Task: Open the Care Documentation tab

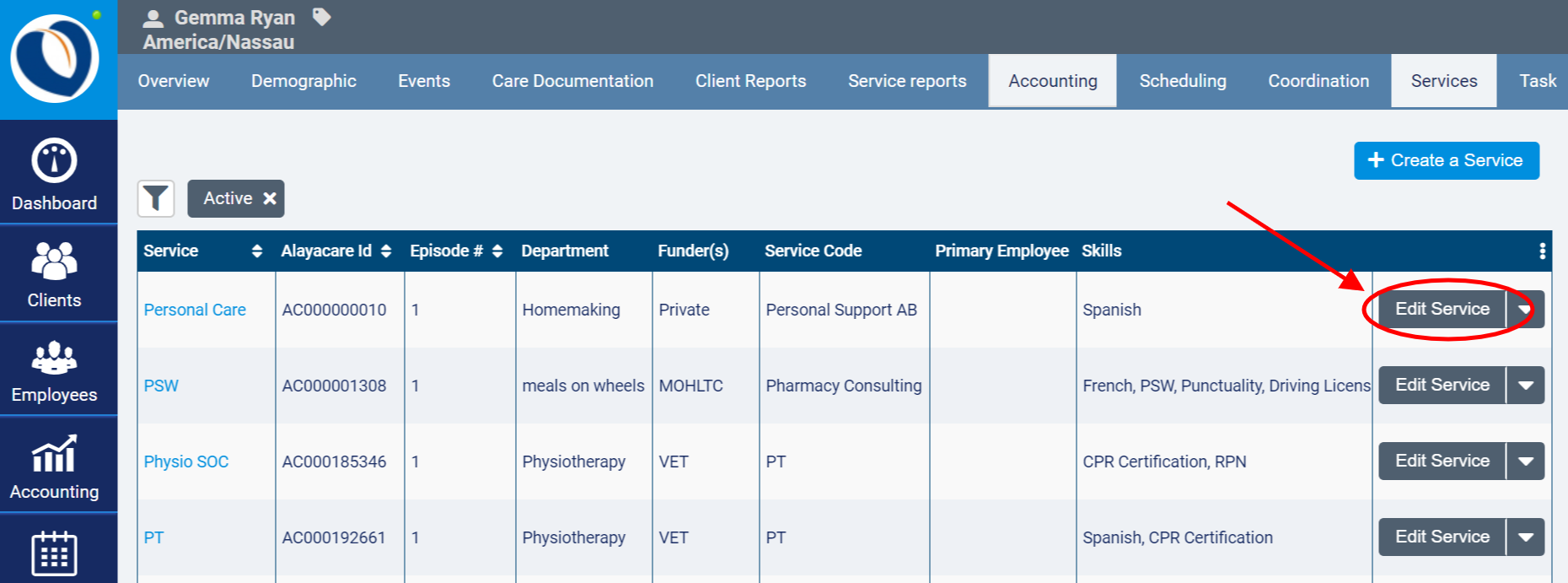Action: point(572,81)
